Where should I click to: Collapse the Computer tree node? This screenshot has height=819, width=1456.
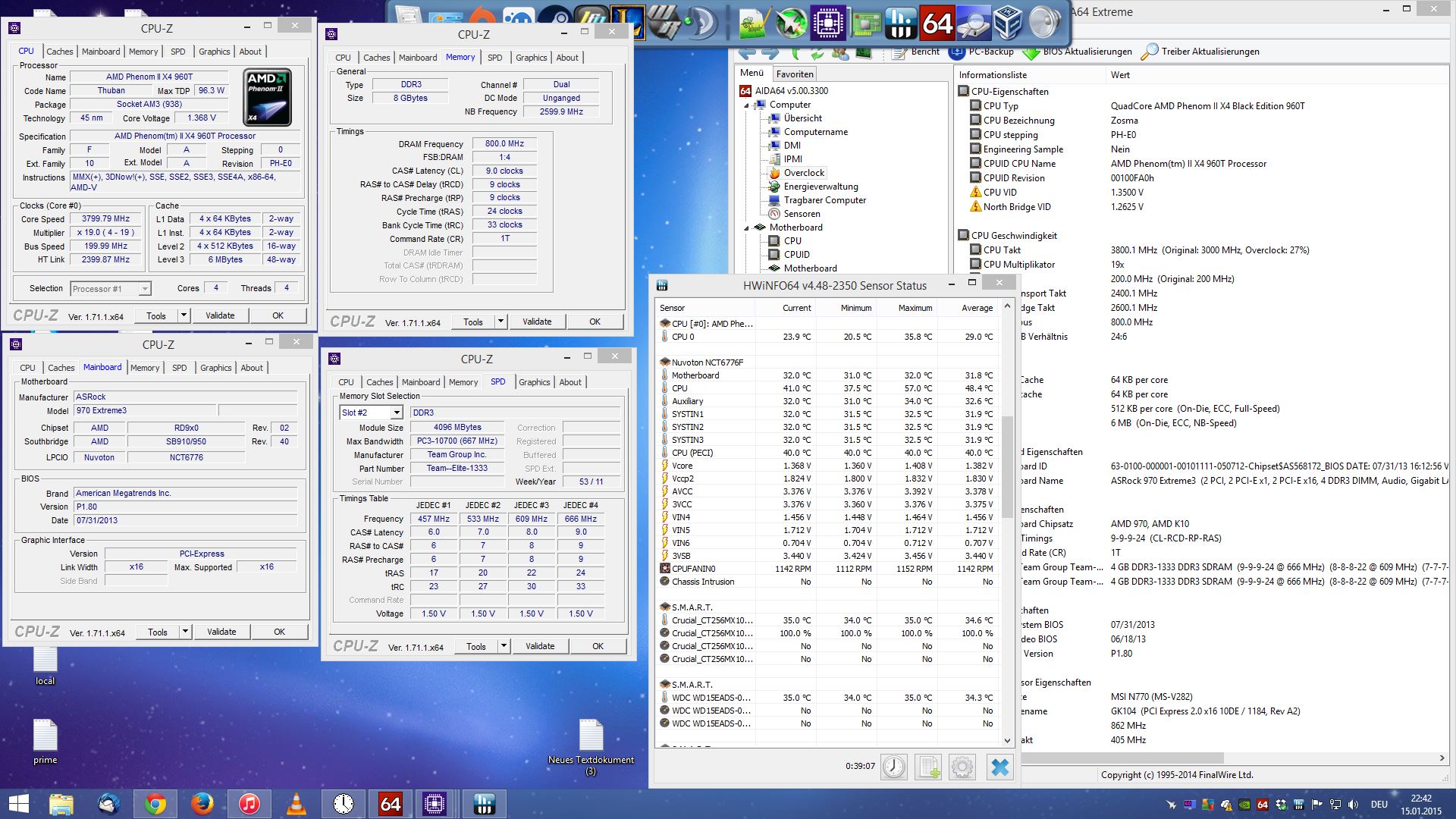point(746,105)
